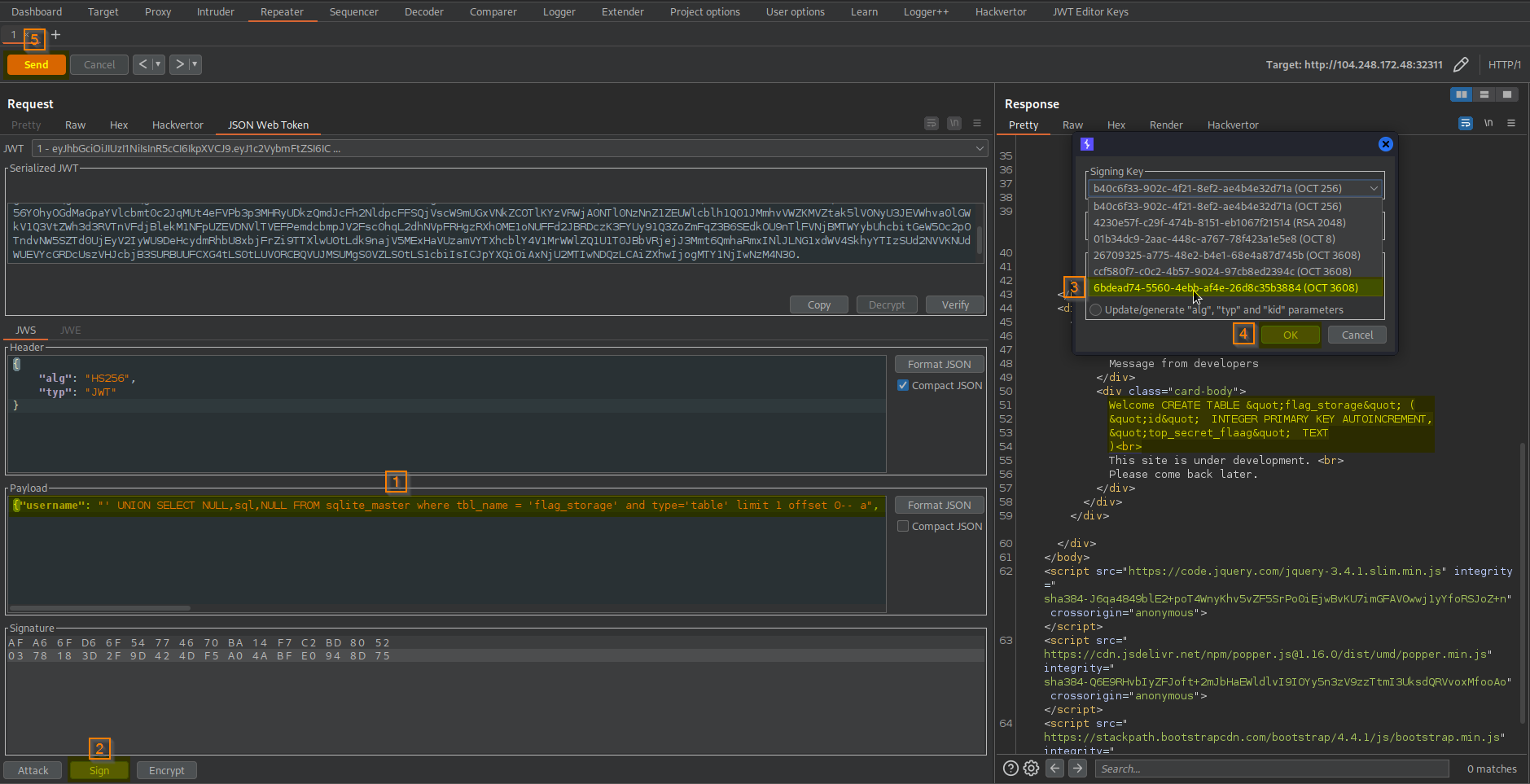This screenshot has width=1530, height=784.
Task: Click the Send button
Action: click(x=36, y=64)
